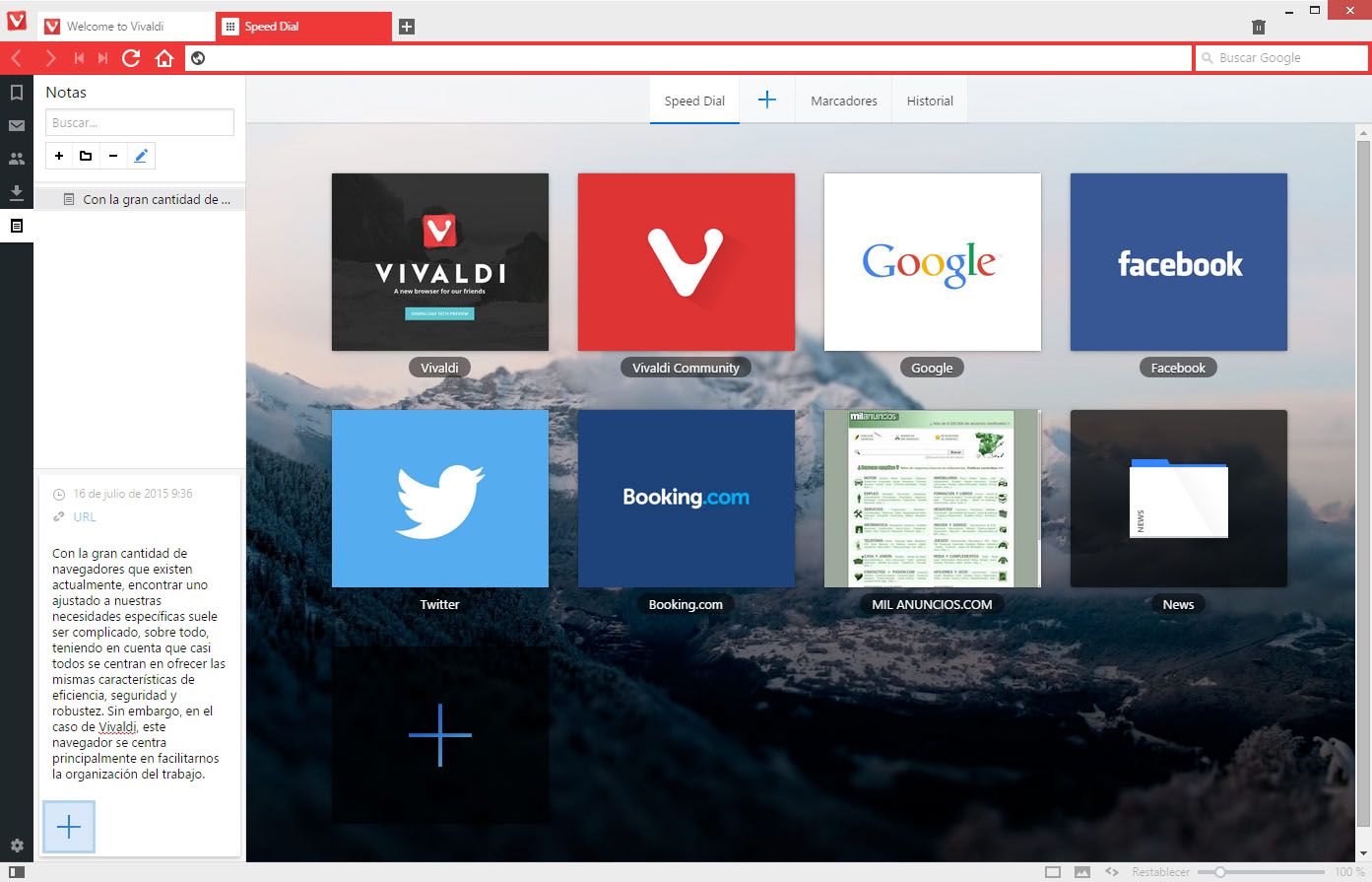
Task: Open the Bookmarks side panel
Action: (x=17, y=93)
